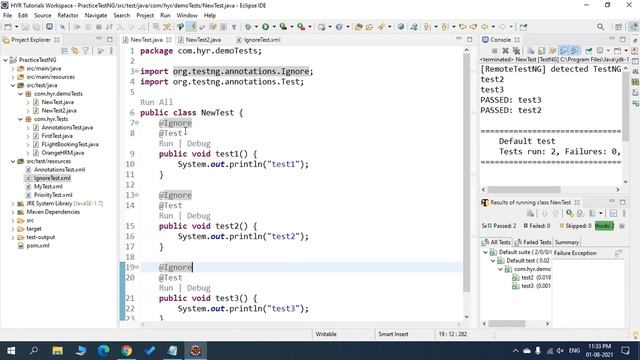Click Remove All Terminated Launches in Console
The image size is (640, 360).
516,51
